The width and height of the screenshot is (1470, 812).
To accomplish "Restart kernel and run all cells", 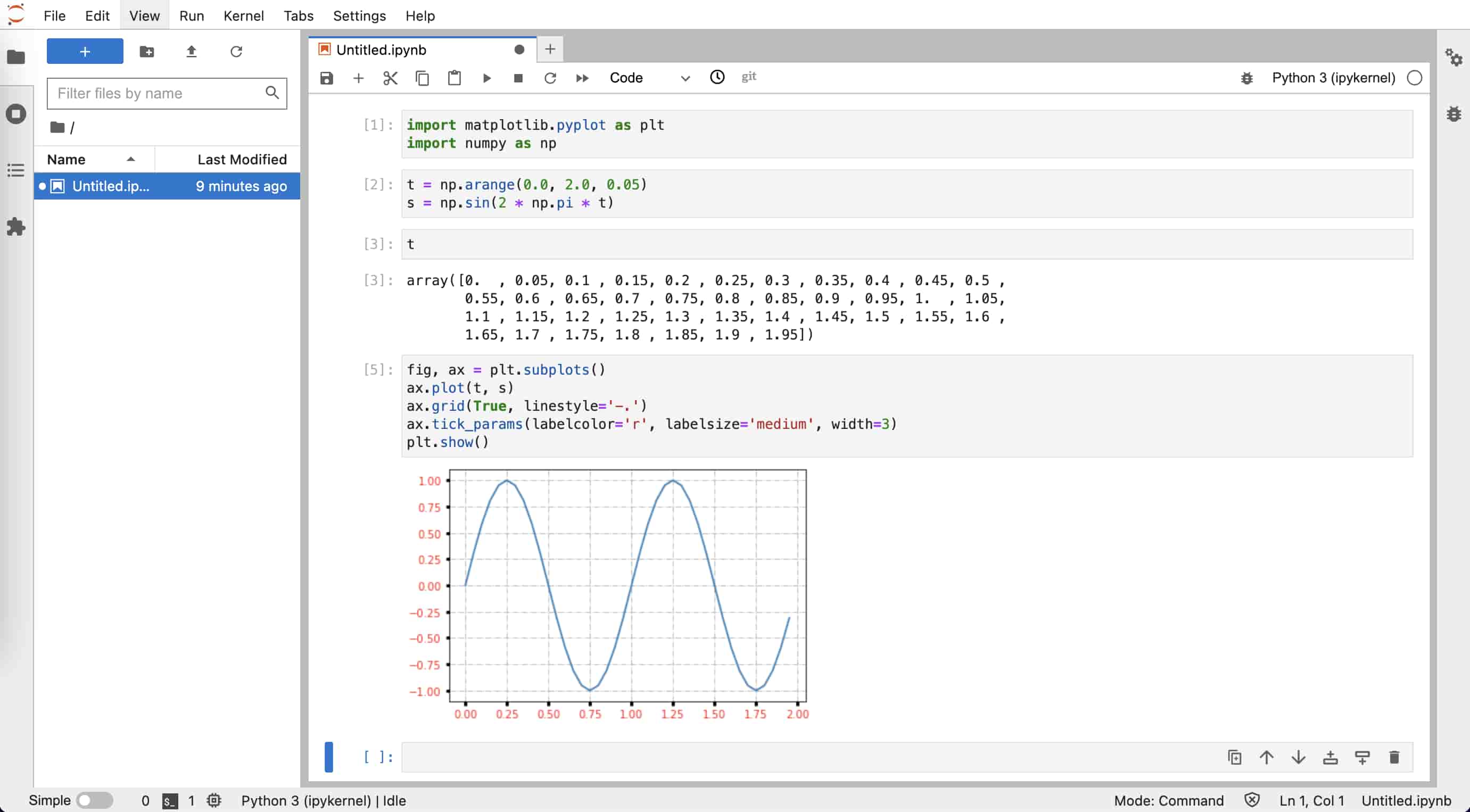I will pyautogui.click(x=582, y=78).
